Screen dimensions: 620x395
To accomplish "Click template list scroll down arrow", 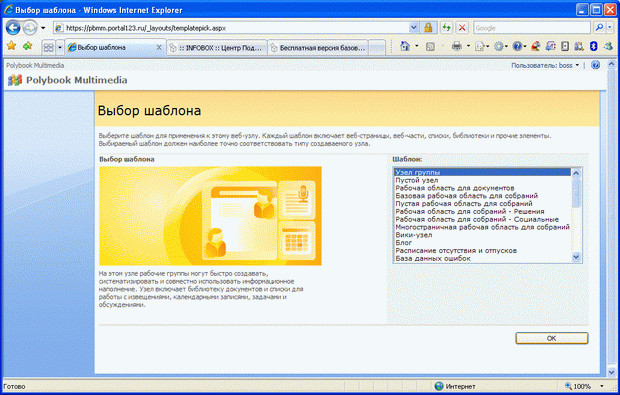I will pyautogui.click(x=576, y=257).
